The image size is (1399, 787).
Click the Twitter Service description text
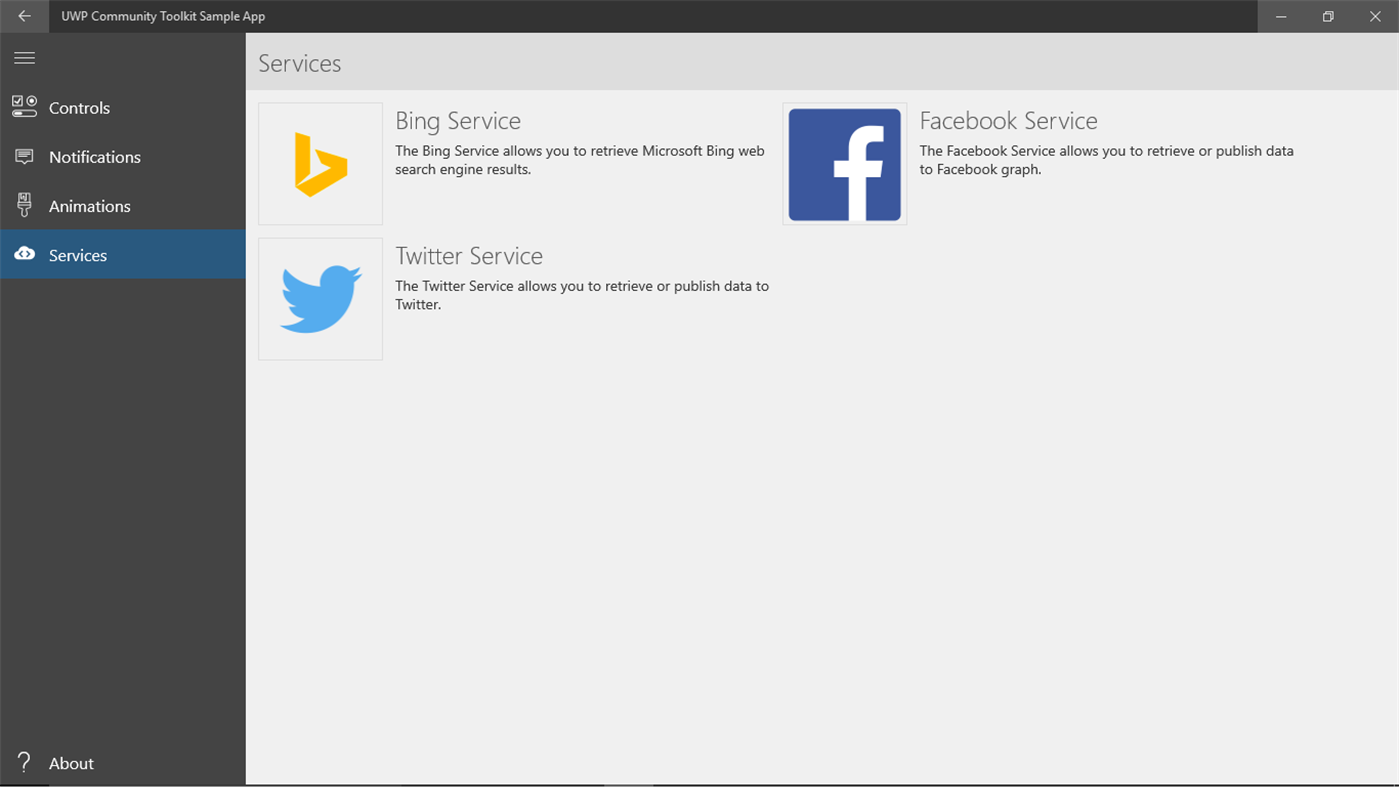pos(582,295)
